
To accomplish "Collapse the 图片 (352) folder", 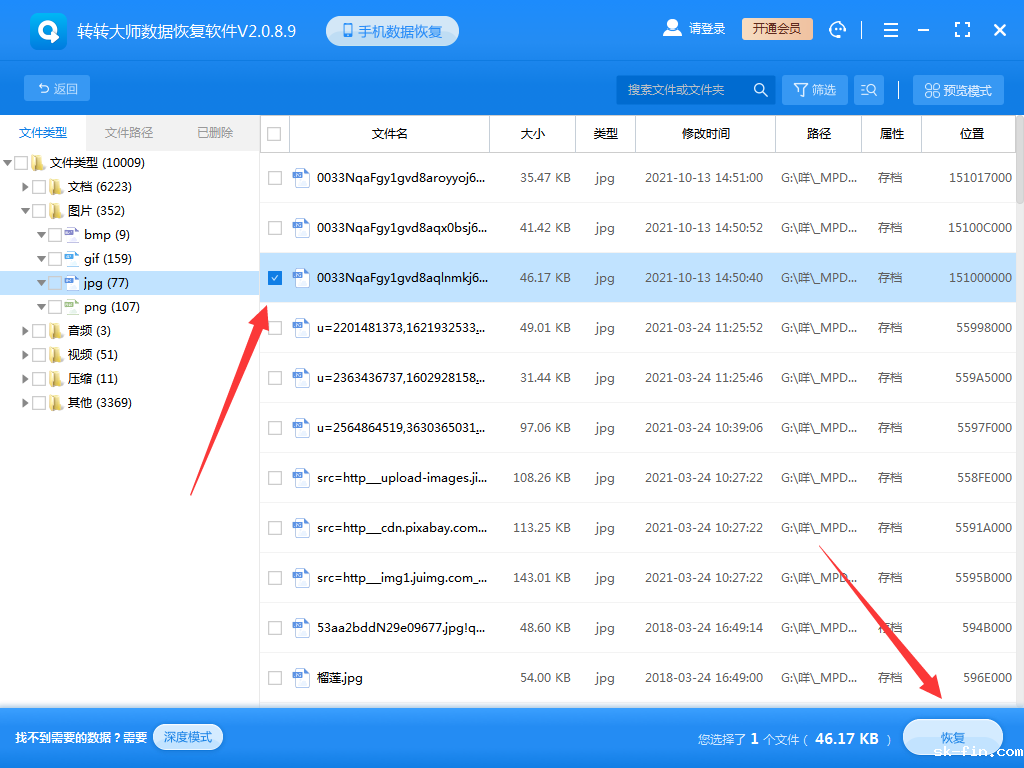I will pos(26,210).
